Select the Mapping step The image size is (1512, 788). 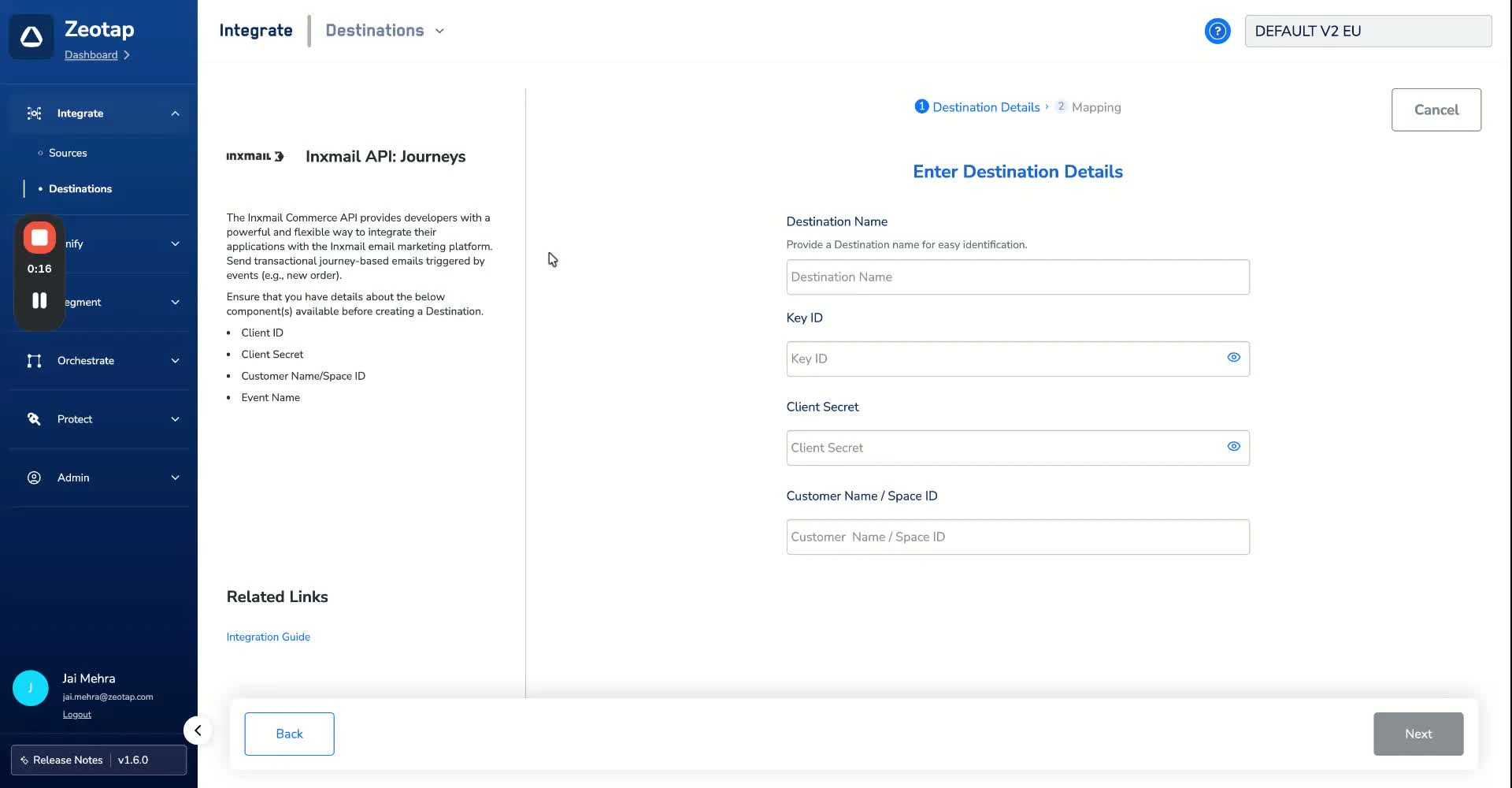(1088, 107)
